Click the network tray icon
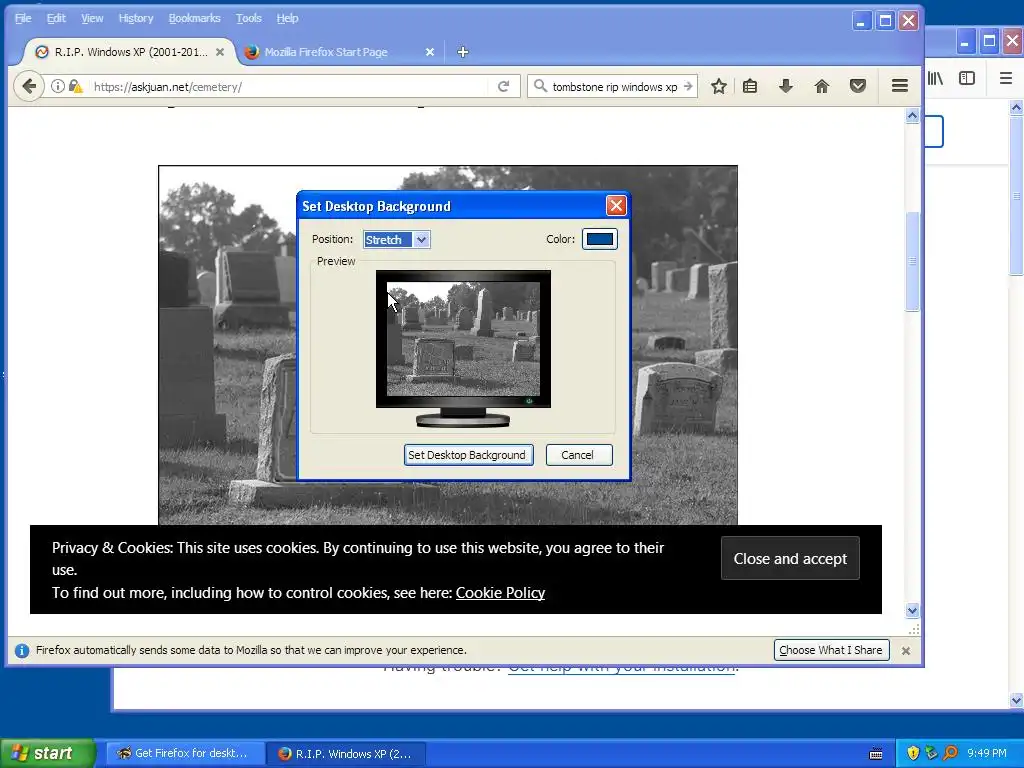The height and width of the screenshot is (768, 1024). click(x=931, y=753)
